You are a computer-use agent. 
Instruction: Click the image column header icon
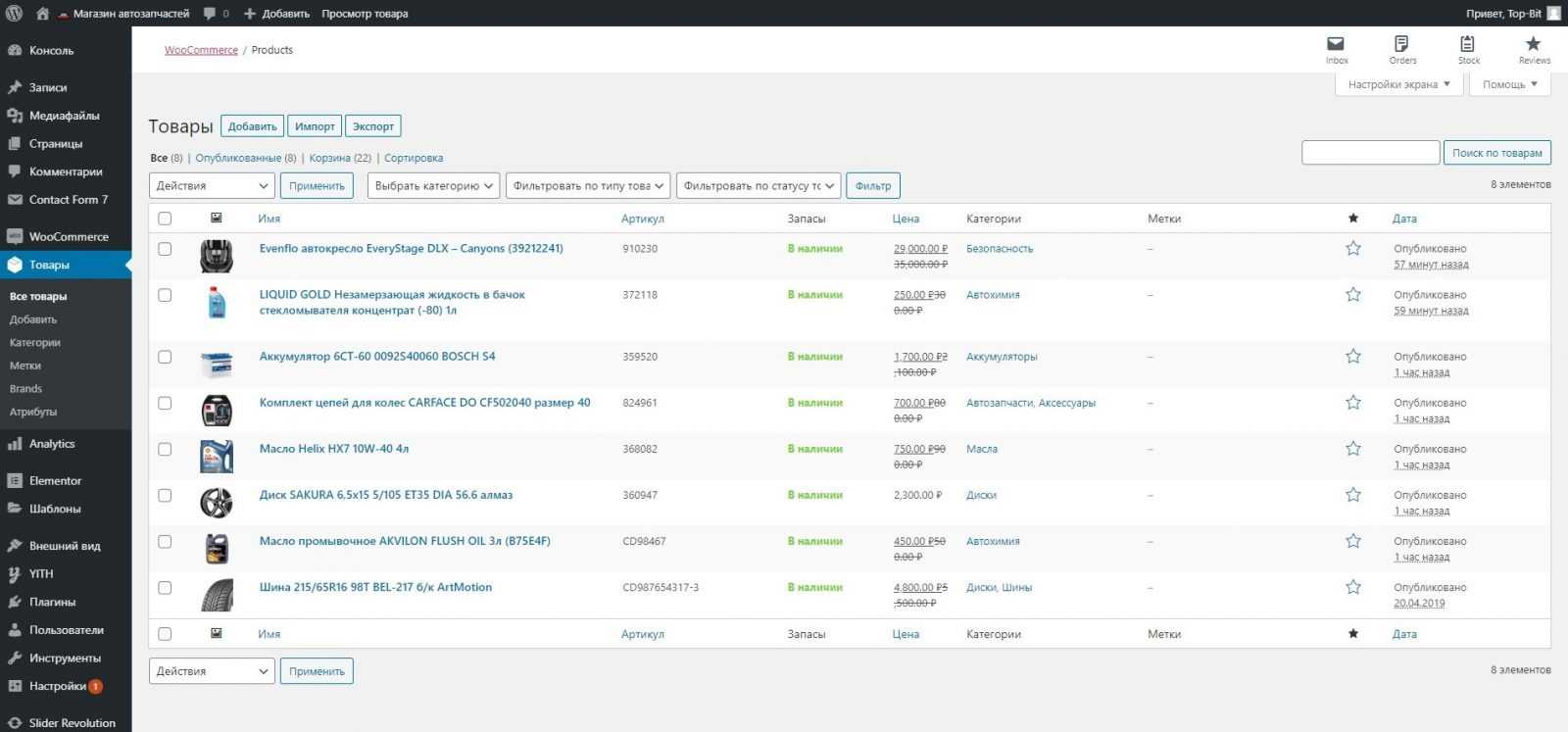click(217, 218)
